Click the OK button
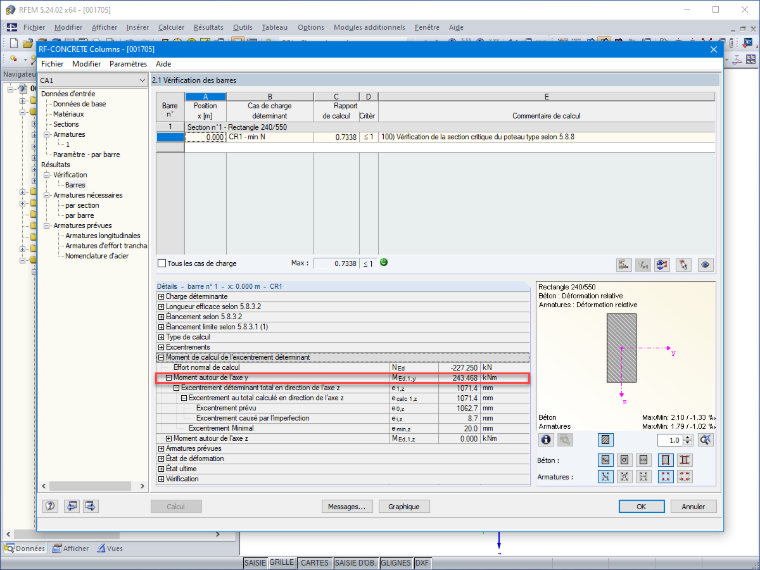Viewport: 760px width, 570px height. click(x=641, y=506)
